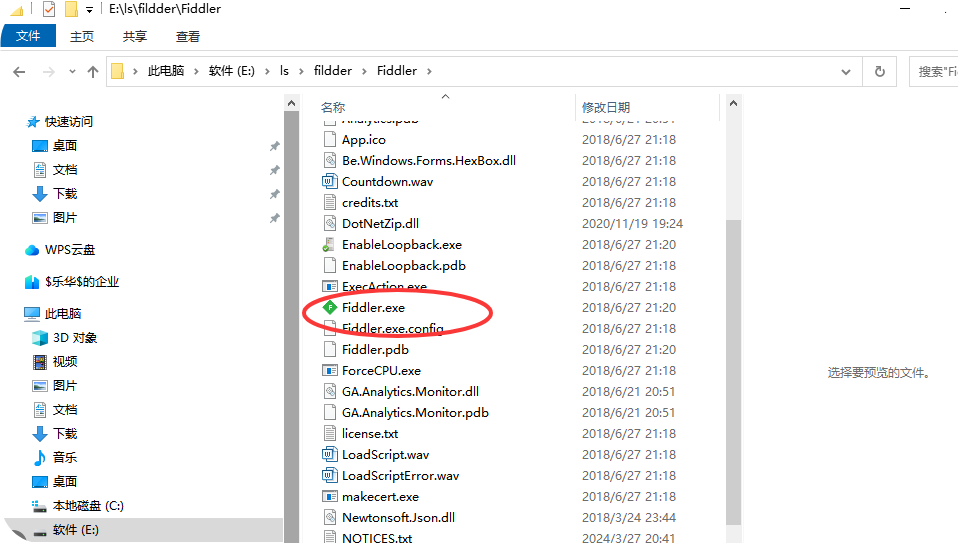958x543 pixels.
Task: Click fildder in the address breadcrumb
Action: tap(333, 71)
